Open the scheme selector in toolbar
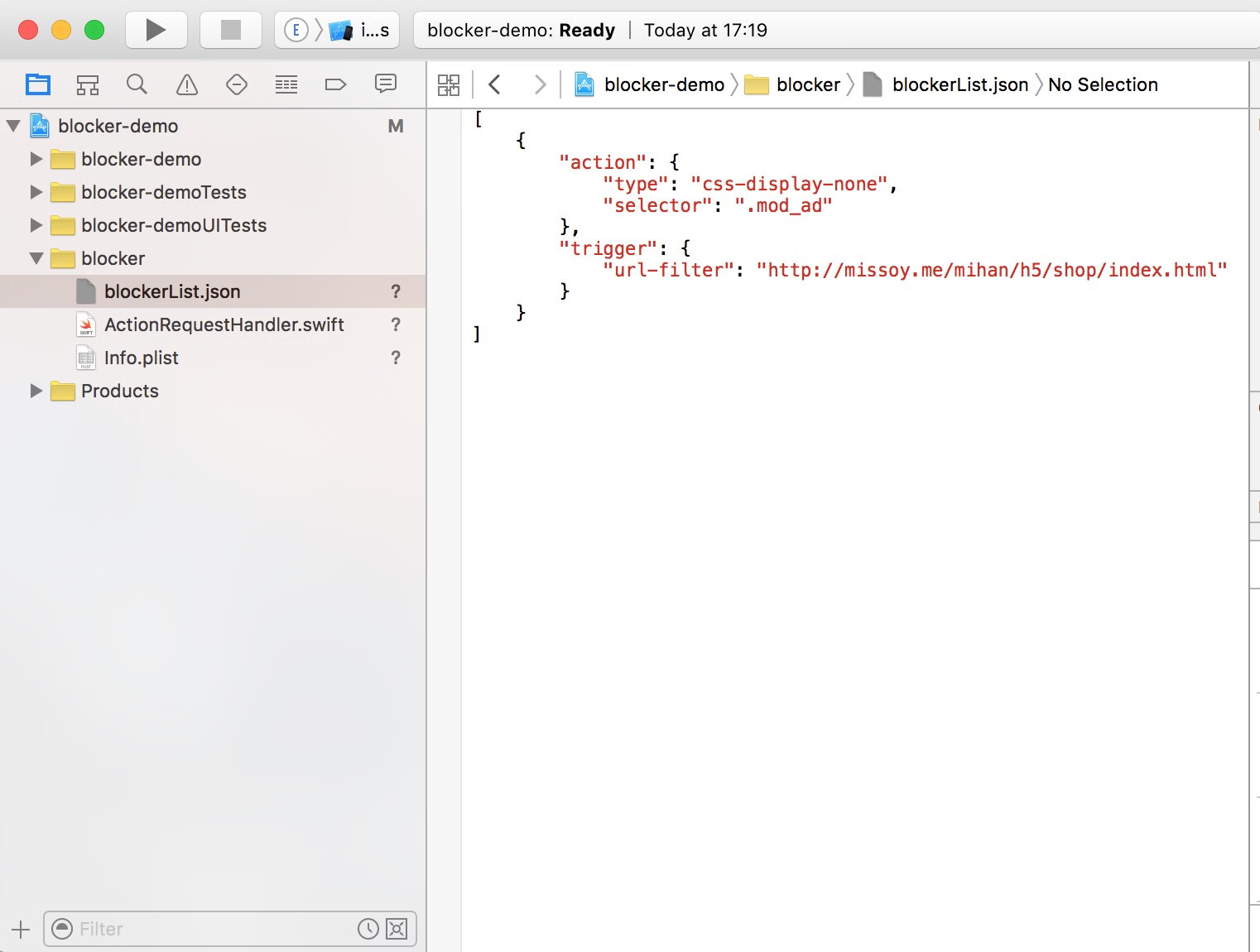Viewport: 1260px width, 952px height. (337, 30)
